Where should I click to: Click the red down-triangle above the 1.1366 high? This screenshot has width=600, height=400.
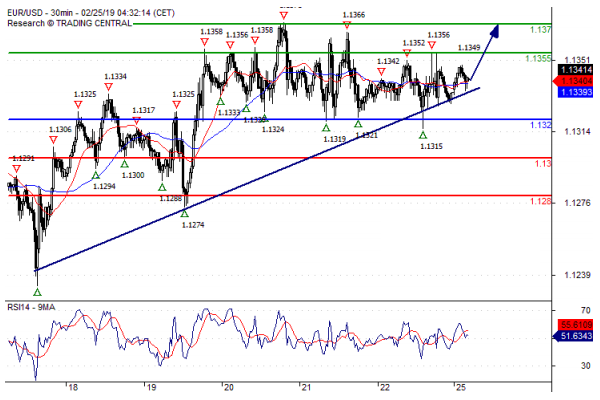coord(346,24)
